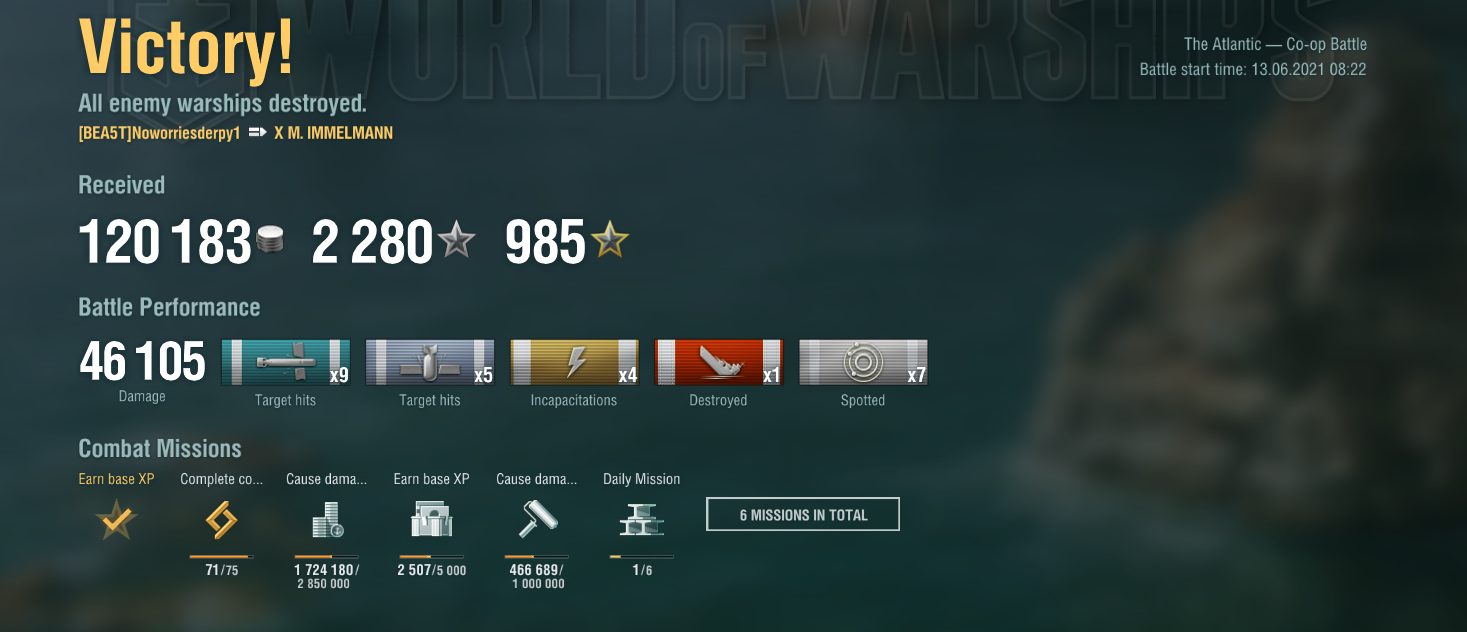Open the Earn base XP star mission icon

click(x=117, y=520)
